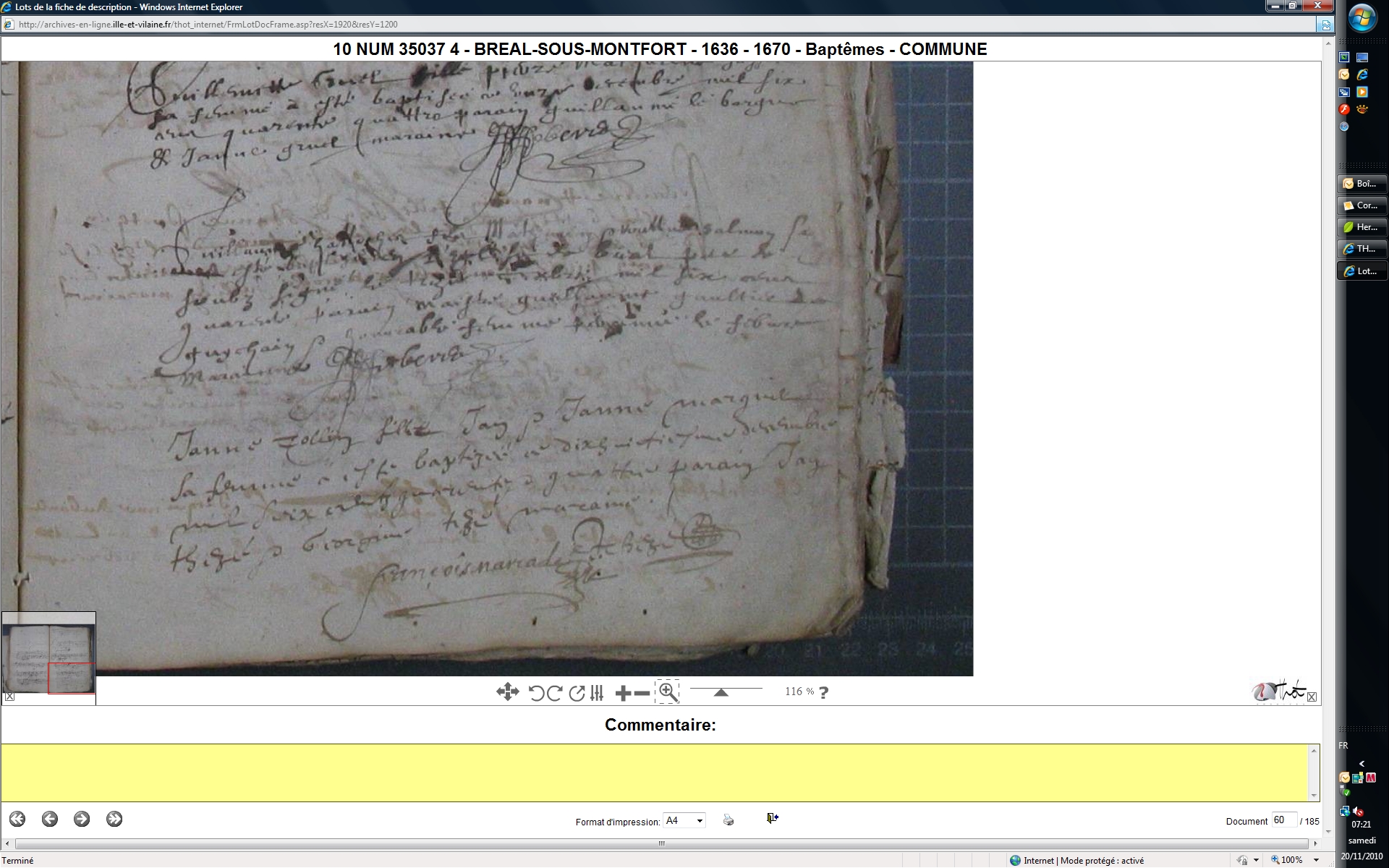Rotate image counter-clockwise

point(536,693)
